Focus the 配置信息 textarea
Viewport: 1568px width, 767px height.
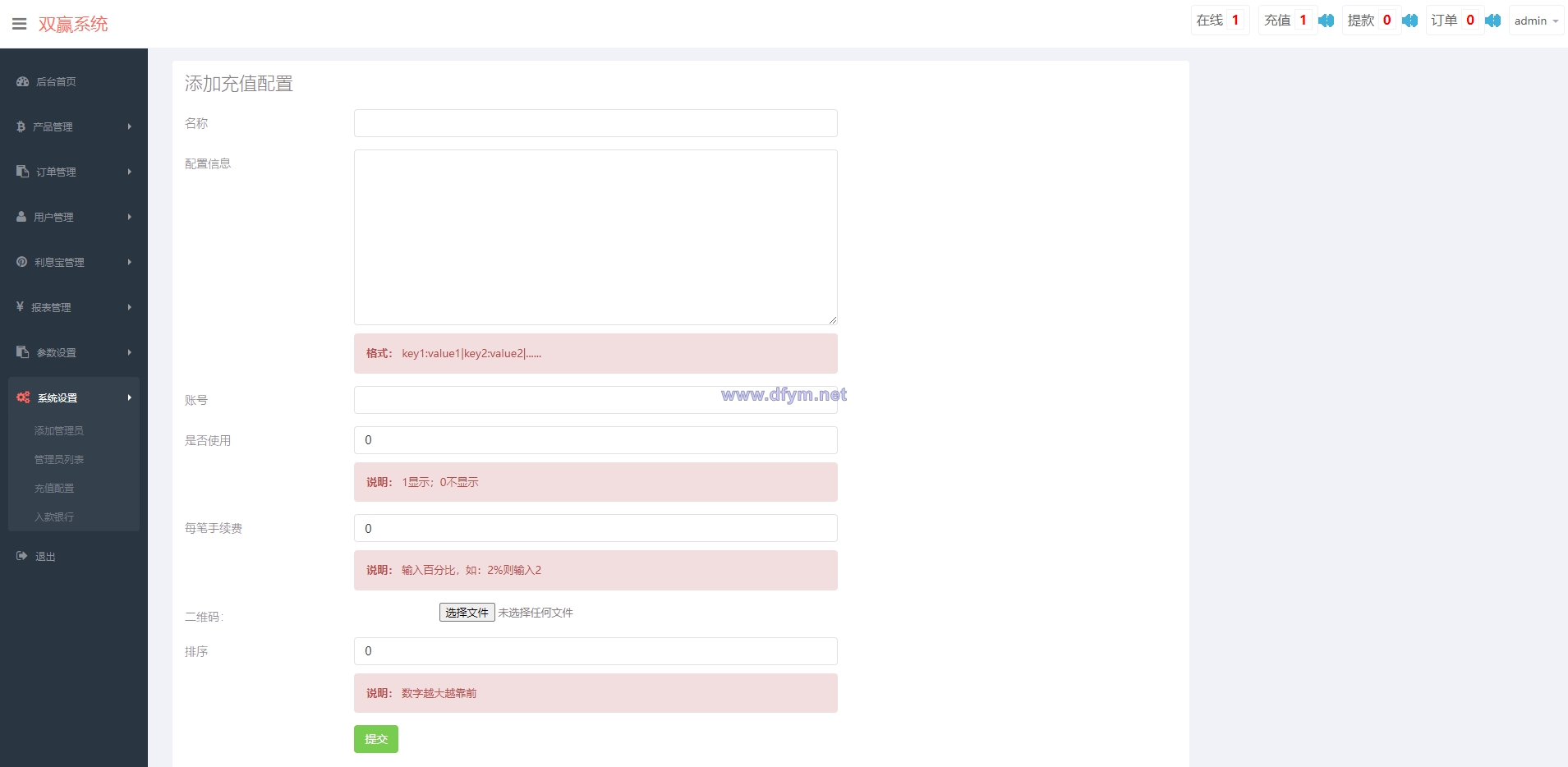point(595,237)
